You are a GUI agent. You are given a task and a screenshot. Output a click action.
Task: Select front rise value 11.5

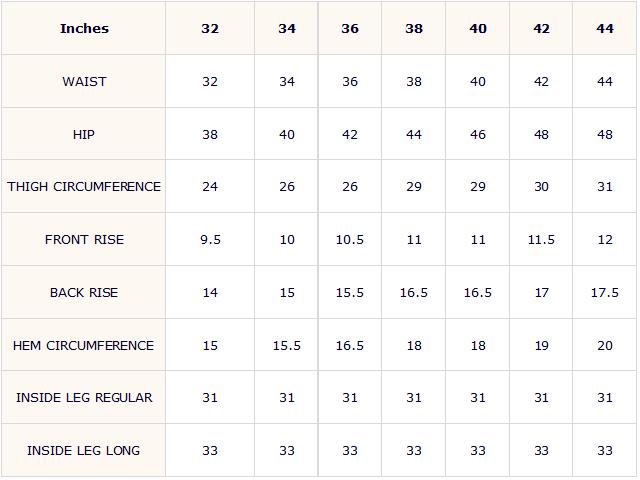tap(541, 240)
